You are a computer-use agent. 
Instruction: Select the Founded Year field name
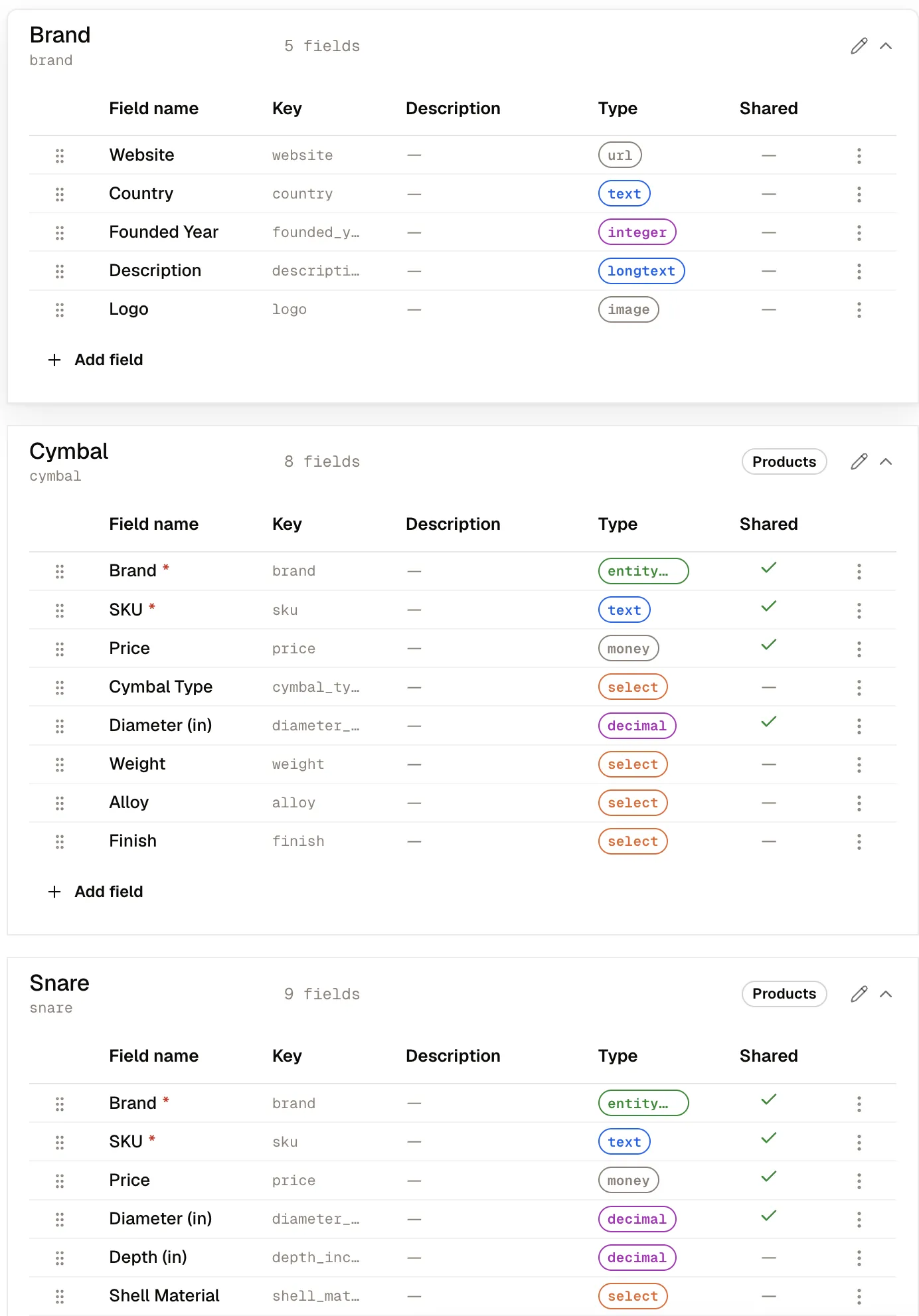click(x=163, y=232)
